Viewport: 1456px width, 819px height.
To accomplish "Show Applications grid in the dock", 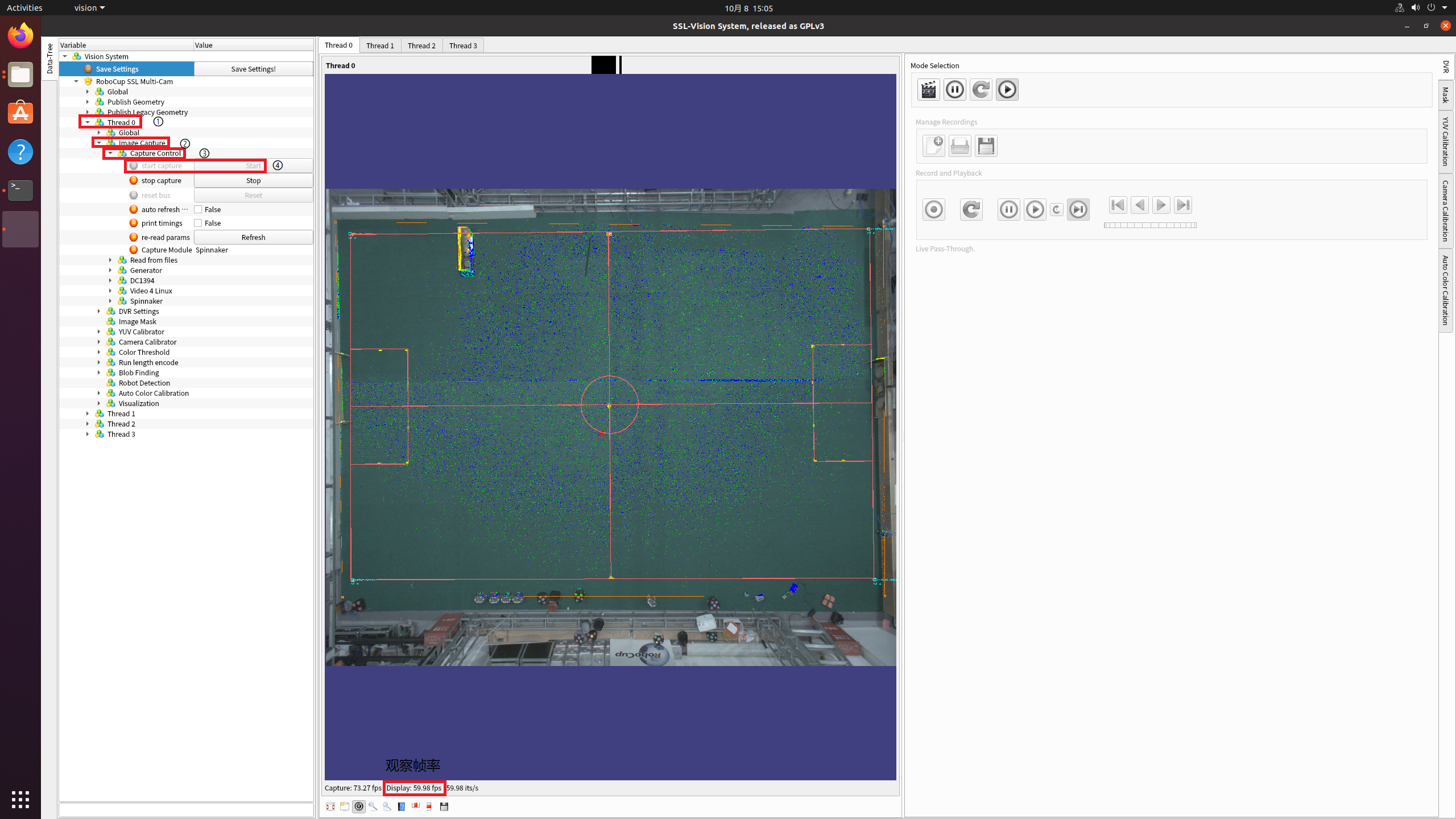I will tap(20, 800).
